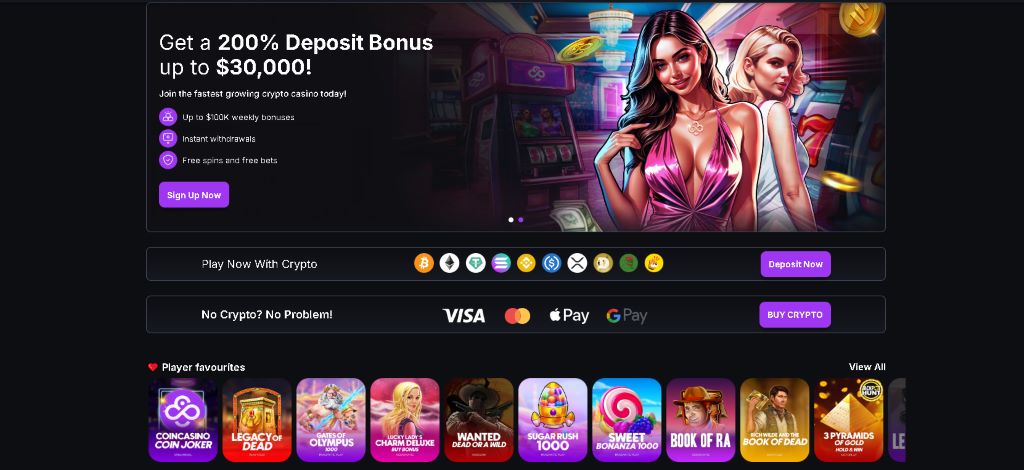Choose the Tether USDT icon

click(475, 263)
